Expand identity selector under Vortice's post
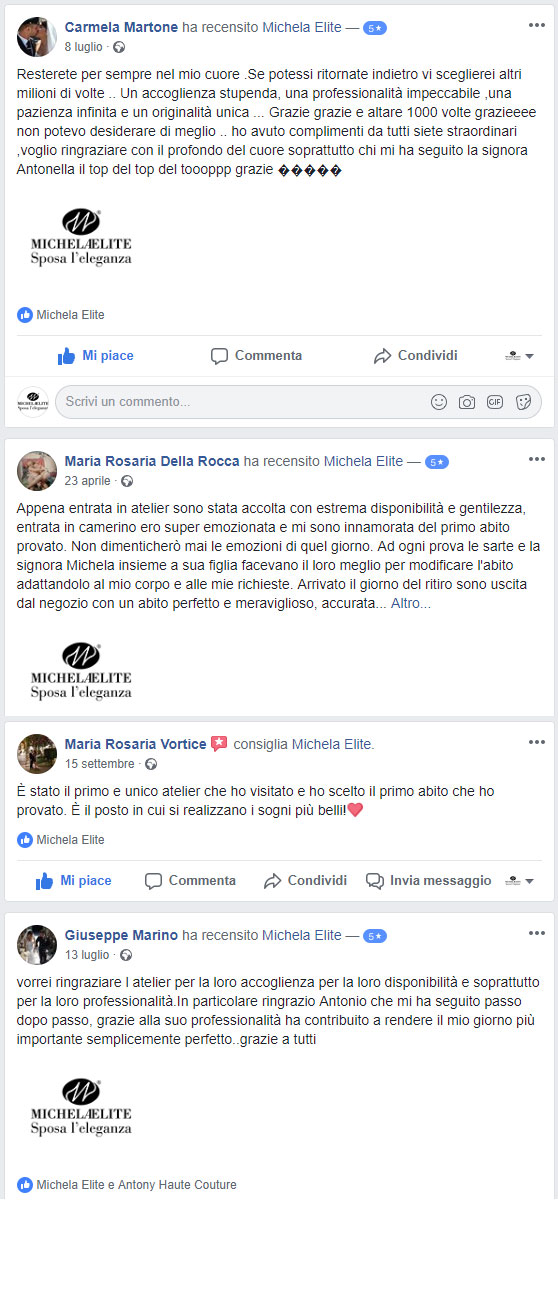 click(520, 881)
